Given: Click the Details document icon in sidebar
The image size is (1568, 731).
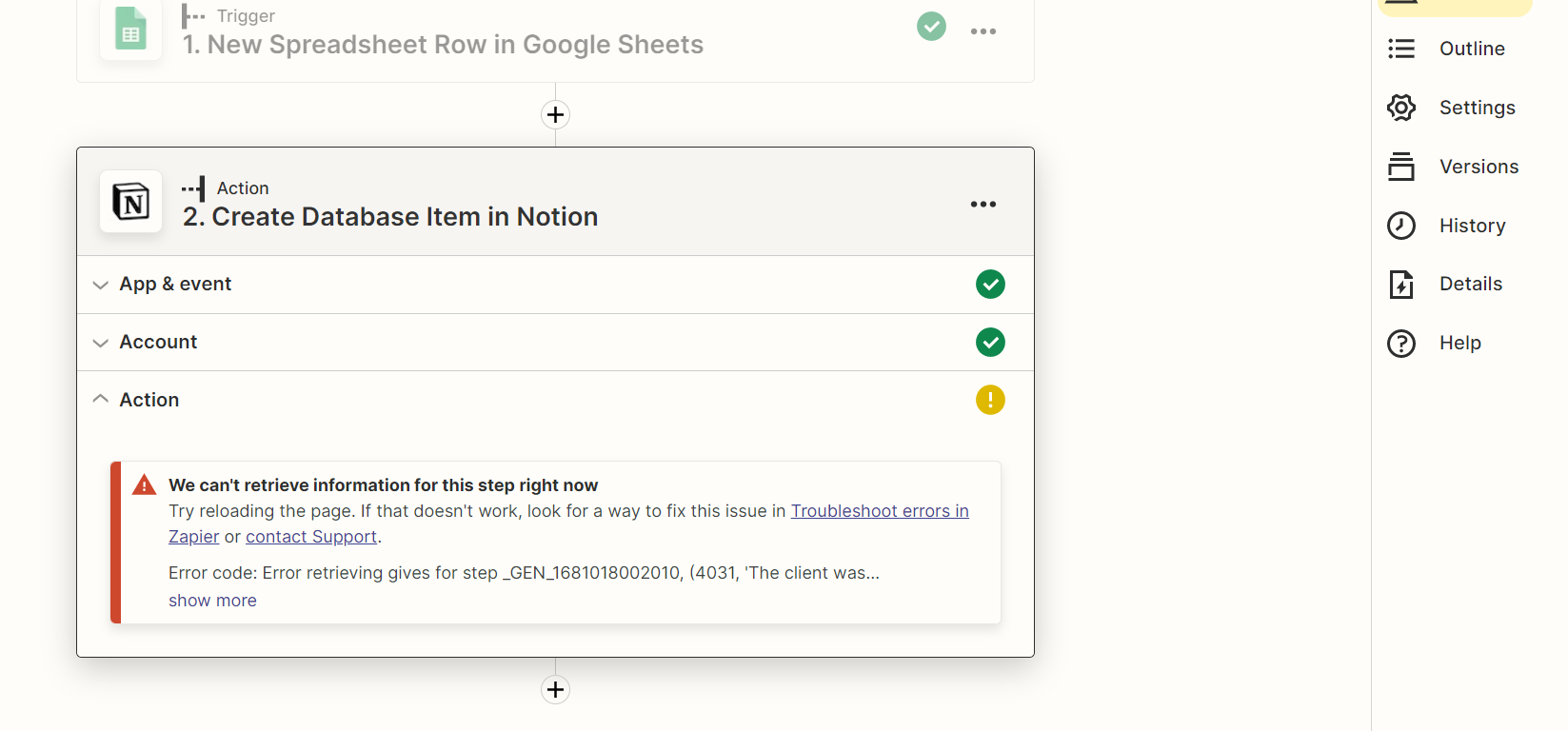Looking at the screenshot, I should tap(1401, 284).
